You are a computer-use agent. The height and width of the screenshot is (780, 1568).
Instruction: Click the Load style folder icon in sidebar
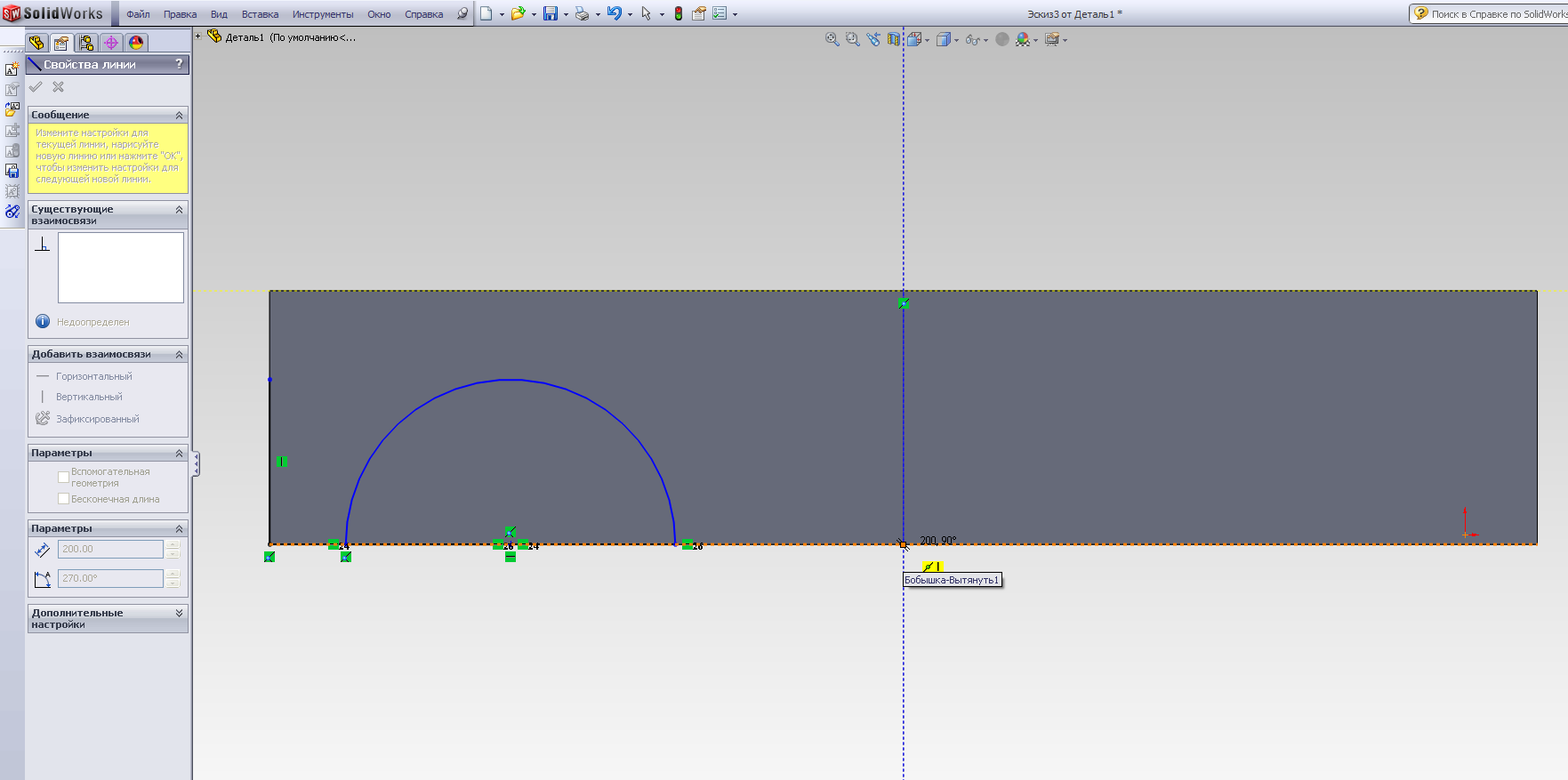tap(12, 109)
